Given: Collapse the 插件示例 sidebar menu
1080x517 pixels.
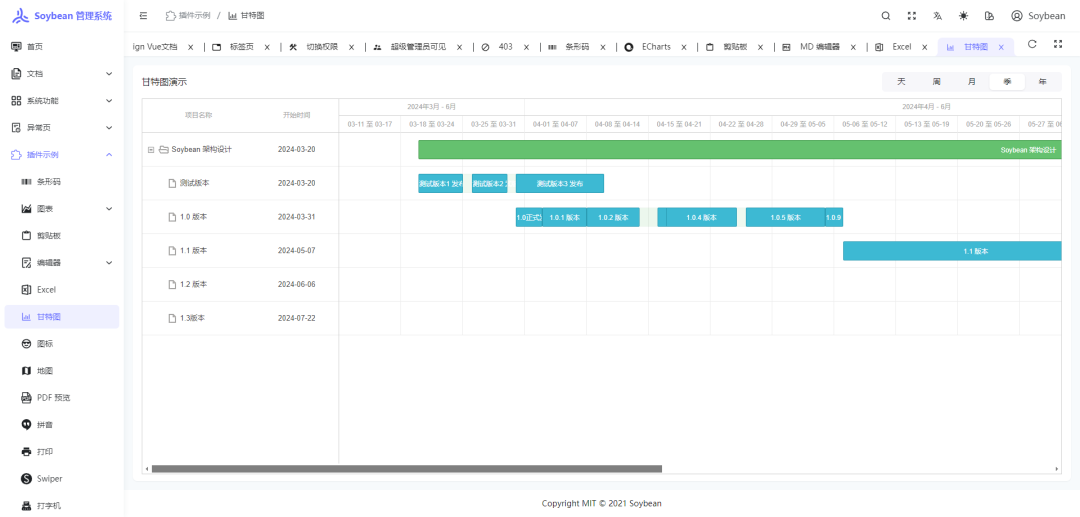Looking at the screenshot, I should [x=109, y=155].
